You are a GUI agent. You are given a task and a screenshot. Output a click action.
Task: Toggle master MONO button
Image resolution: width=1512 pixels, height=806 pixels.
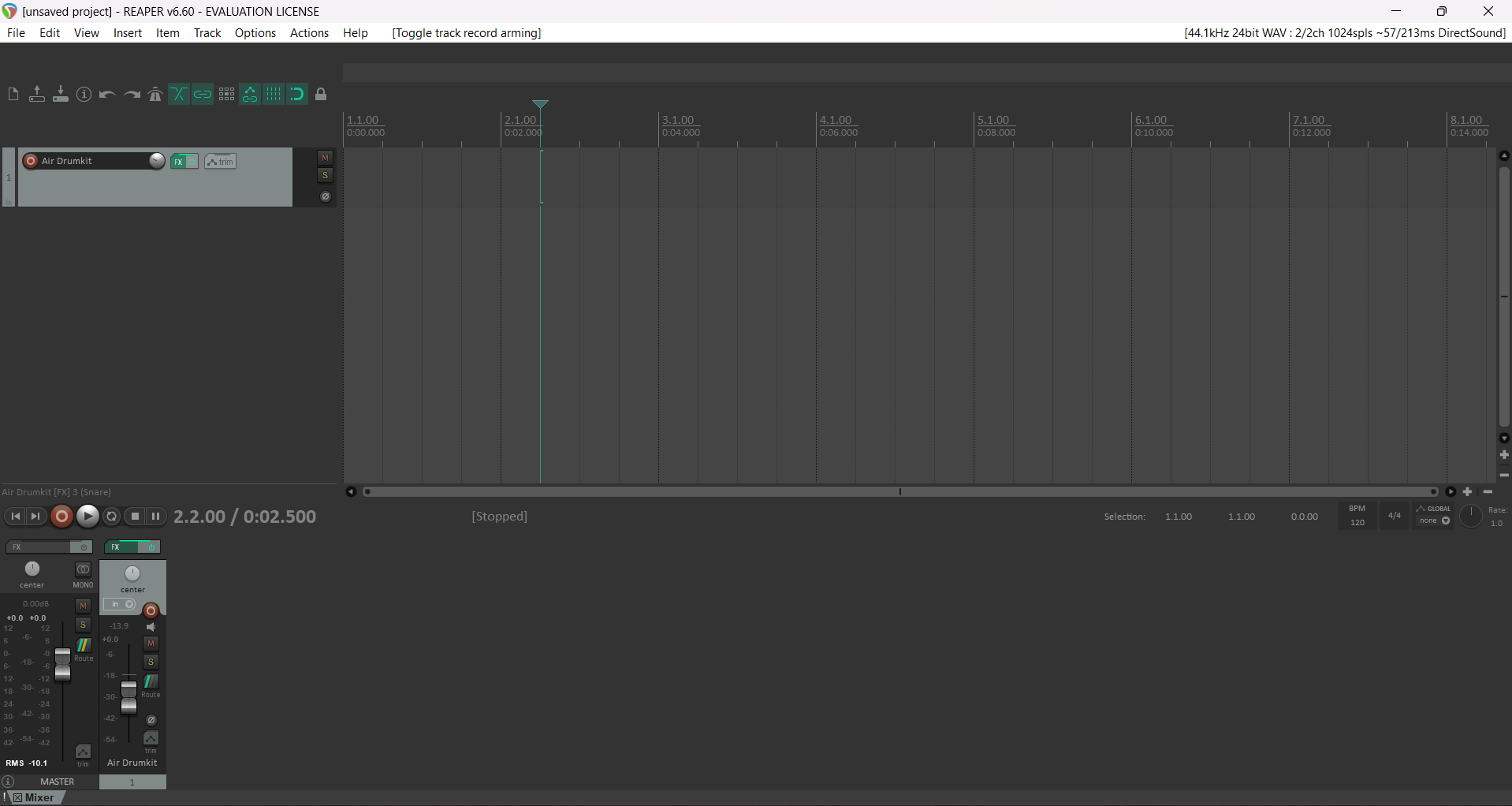(83, 570)
